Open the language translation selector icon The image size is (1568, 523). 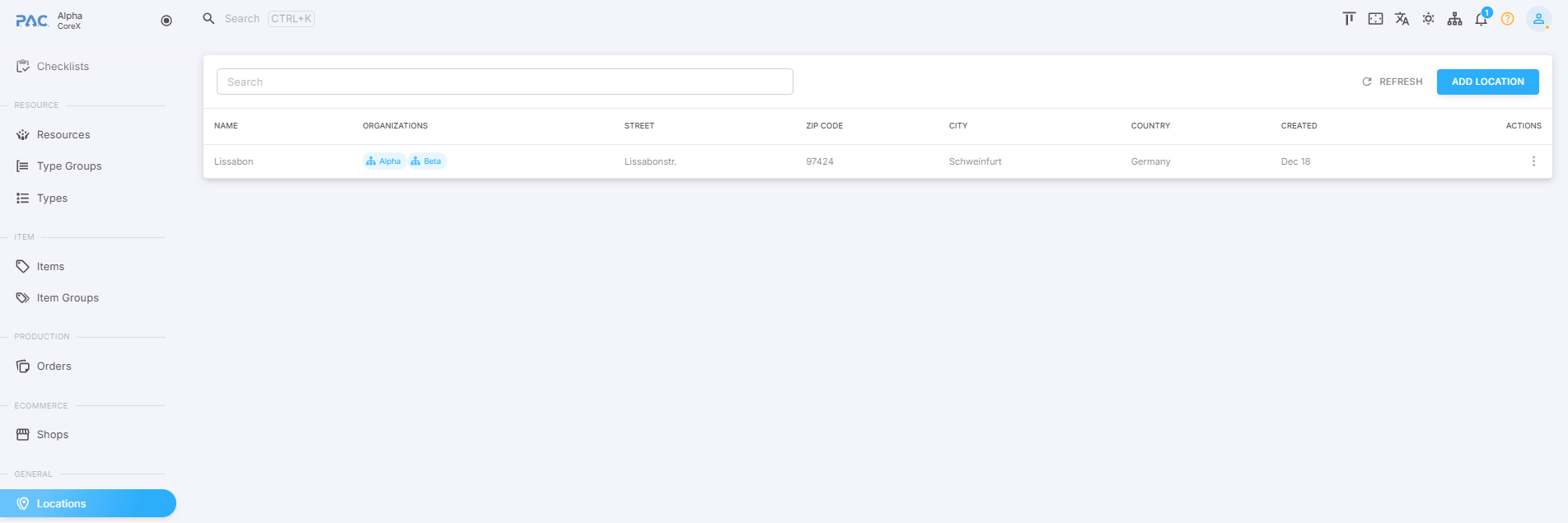coord(1402,19)
